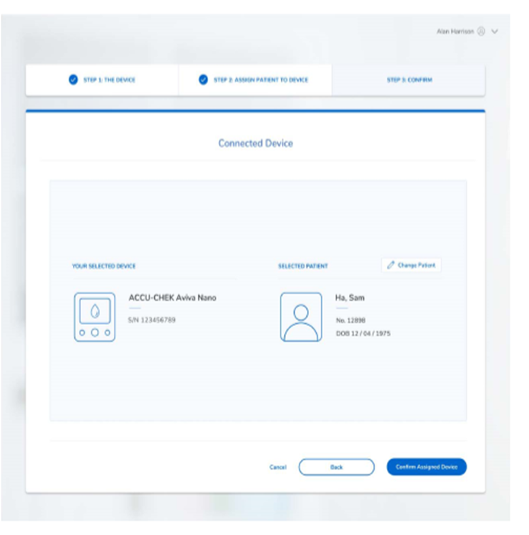Viewport: 529px width, 535px height.
Task: Select the Change Patient button
Action: pos(411,265)
